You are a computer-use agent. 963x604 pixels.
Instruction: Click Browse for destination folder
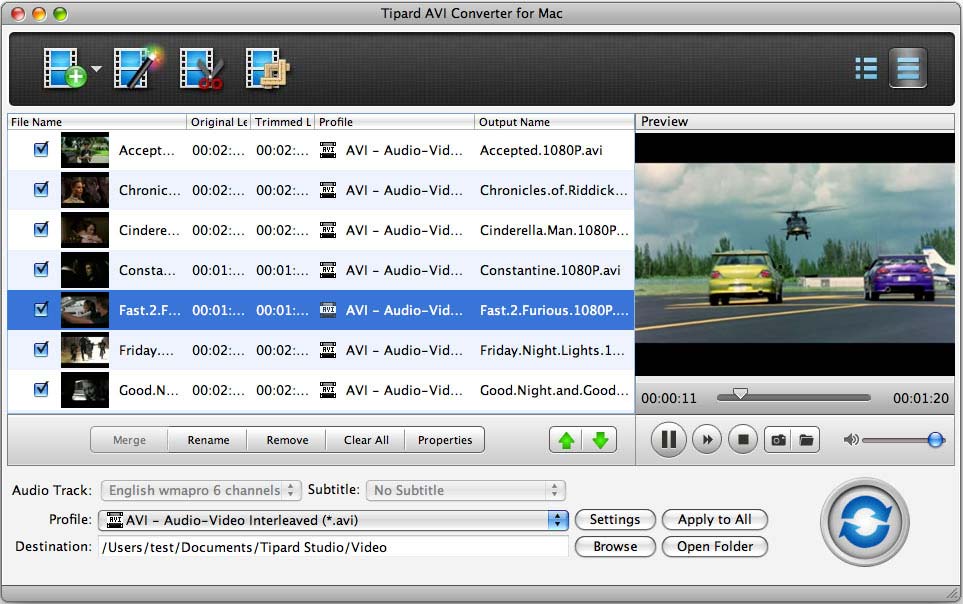pyautogui.click(x=615, y=546)
